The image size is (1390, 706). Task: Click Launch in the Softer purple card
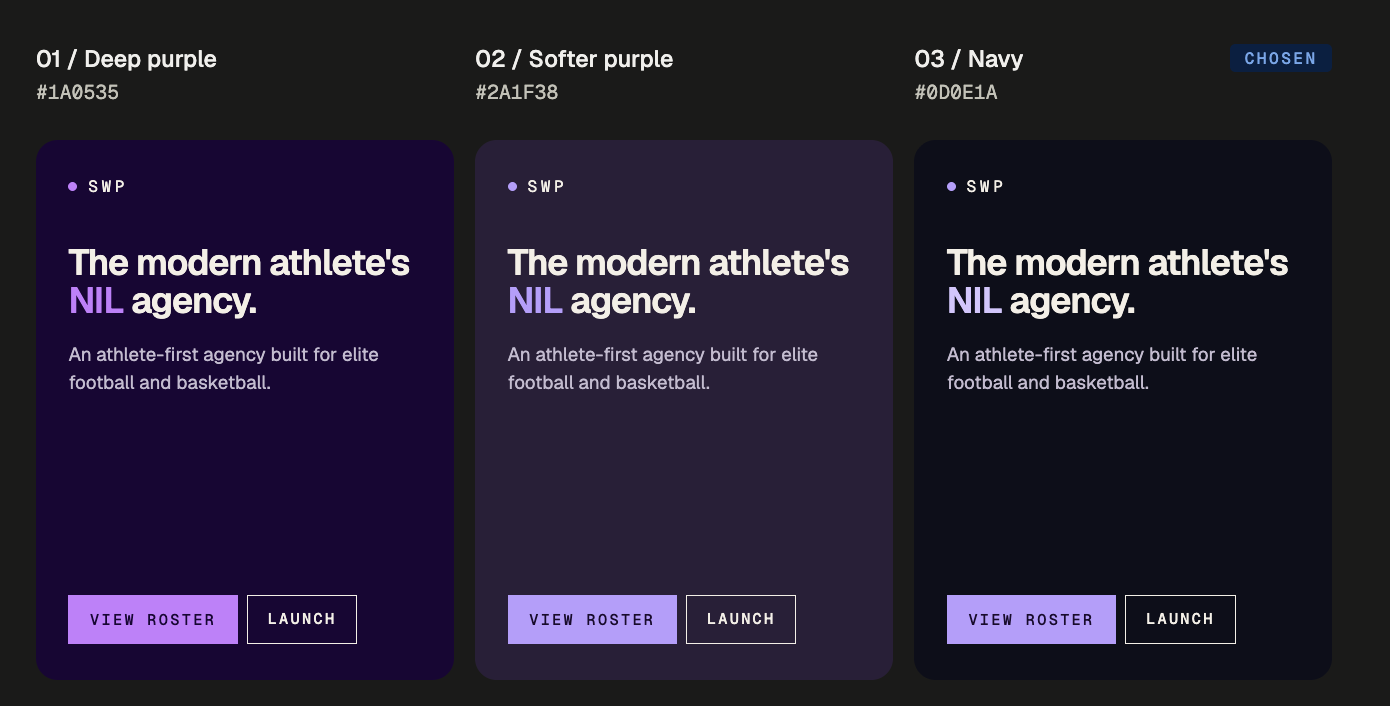(741, 620)
